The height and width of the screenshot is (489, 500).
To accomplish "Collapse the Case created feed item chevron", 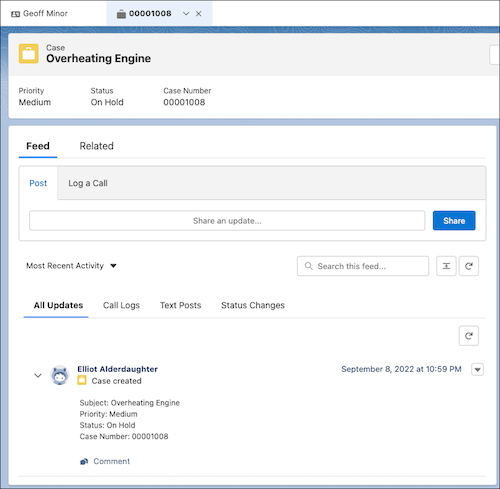I will coord(38,375).
